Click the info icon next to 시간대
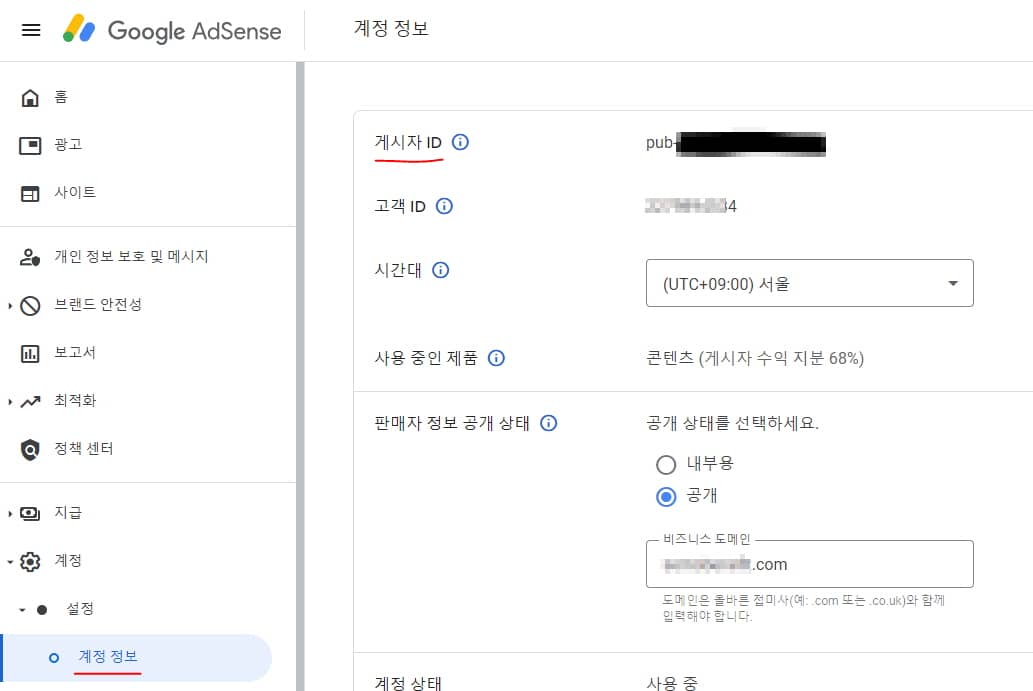Image resolution: width=1033 pixels, height=691 pixels. point(440,270)
